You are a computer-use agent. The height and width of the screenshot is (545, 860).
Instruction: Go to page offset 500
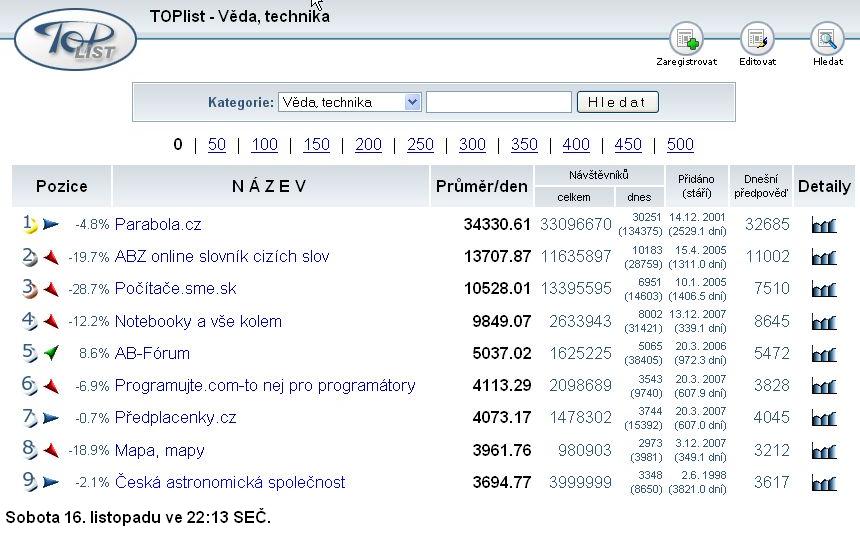pyautogui.click(x=680, y=145)
